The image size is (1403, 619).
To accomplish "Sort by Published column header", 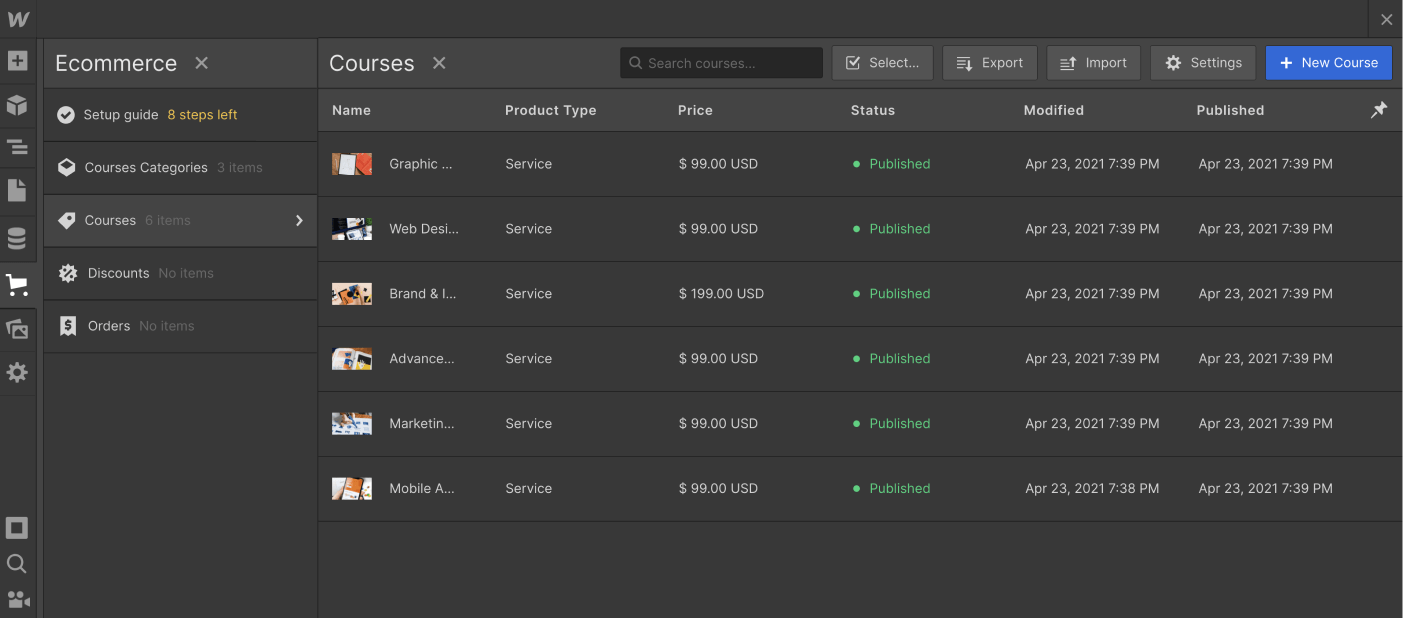I will point(1230,110).
